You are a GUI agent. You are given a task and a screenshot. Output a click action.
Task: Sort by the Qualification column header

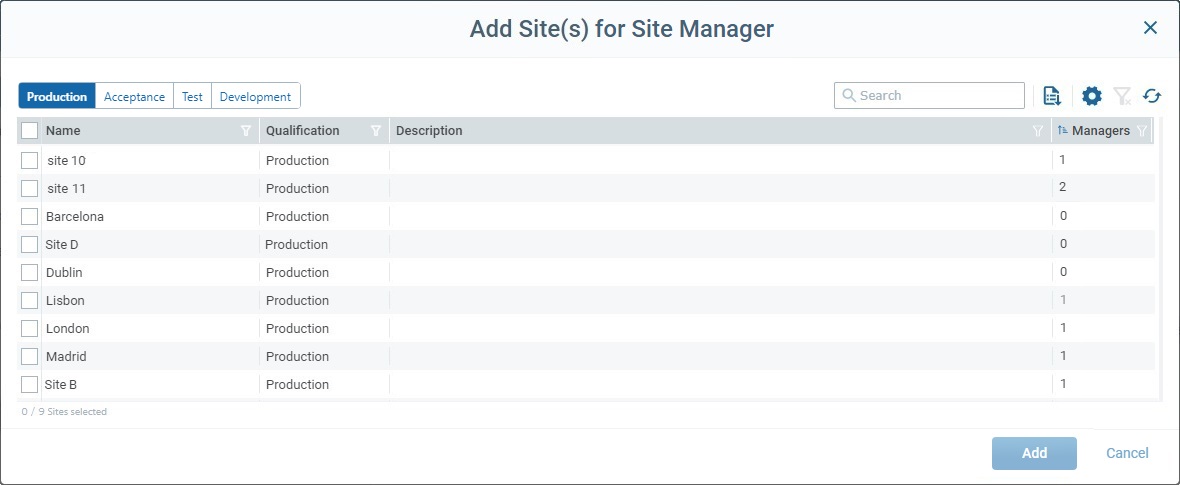(303, 131)
